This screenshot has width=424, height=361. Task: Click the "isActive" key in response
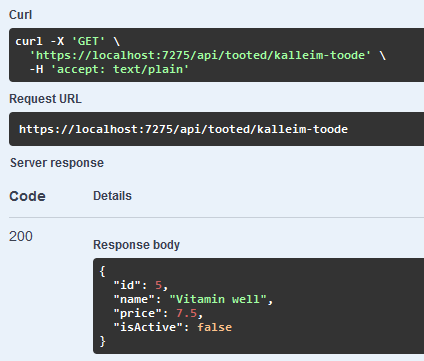pos(148,327)
